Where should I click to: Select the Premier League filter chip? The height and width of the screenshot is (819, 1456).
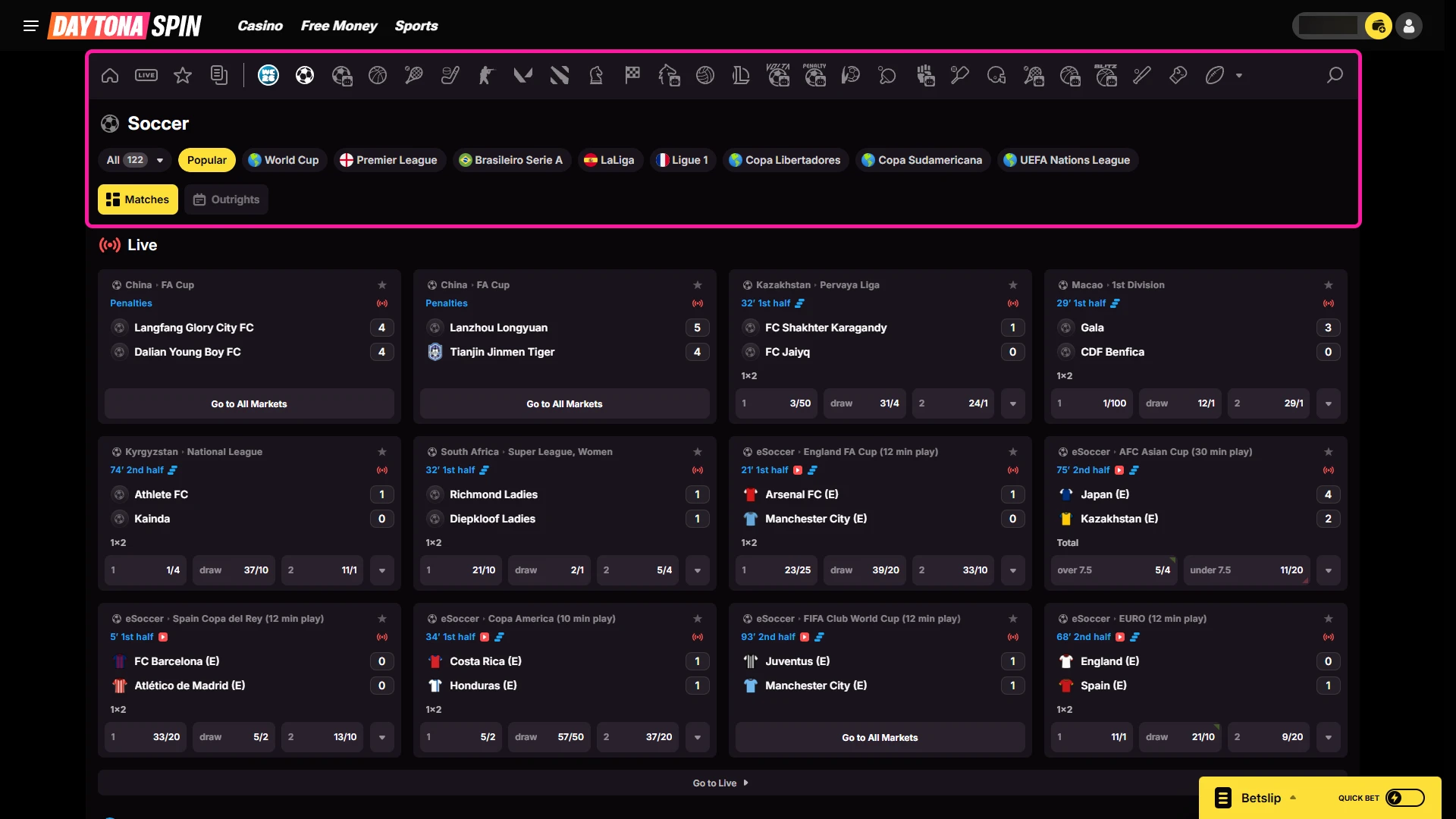(x=389, y=160)
